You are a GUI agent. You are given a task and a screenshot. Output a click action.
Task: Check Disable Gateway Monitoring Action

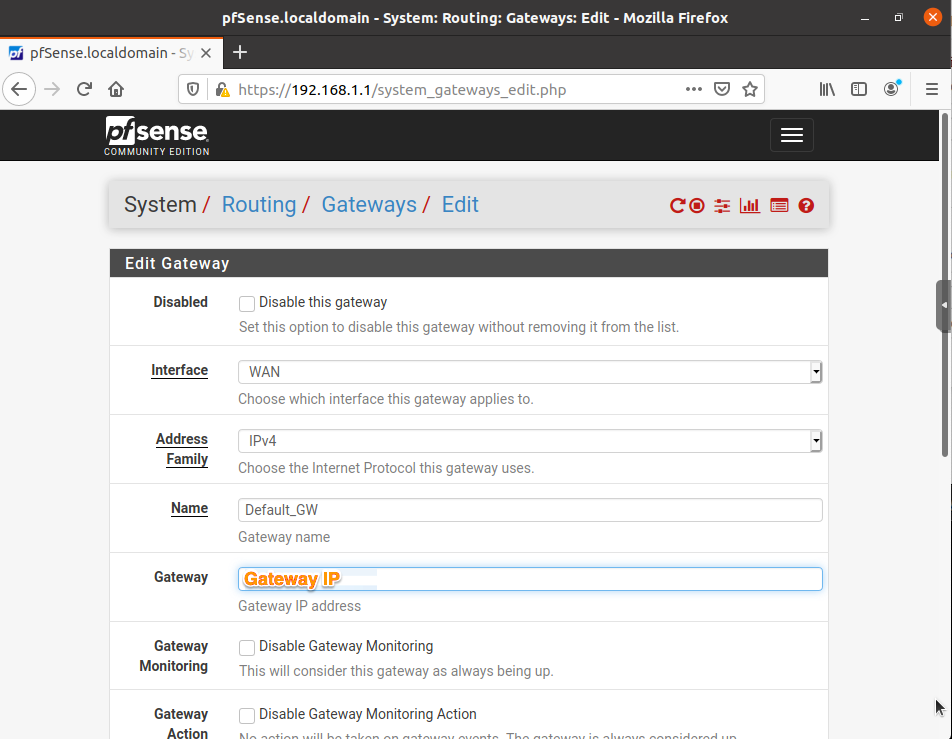pyautogui.click(x=245, y=715)
